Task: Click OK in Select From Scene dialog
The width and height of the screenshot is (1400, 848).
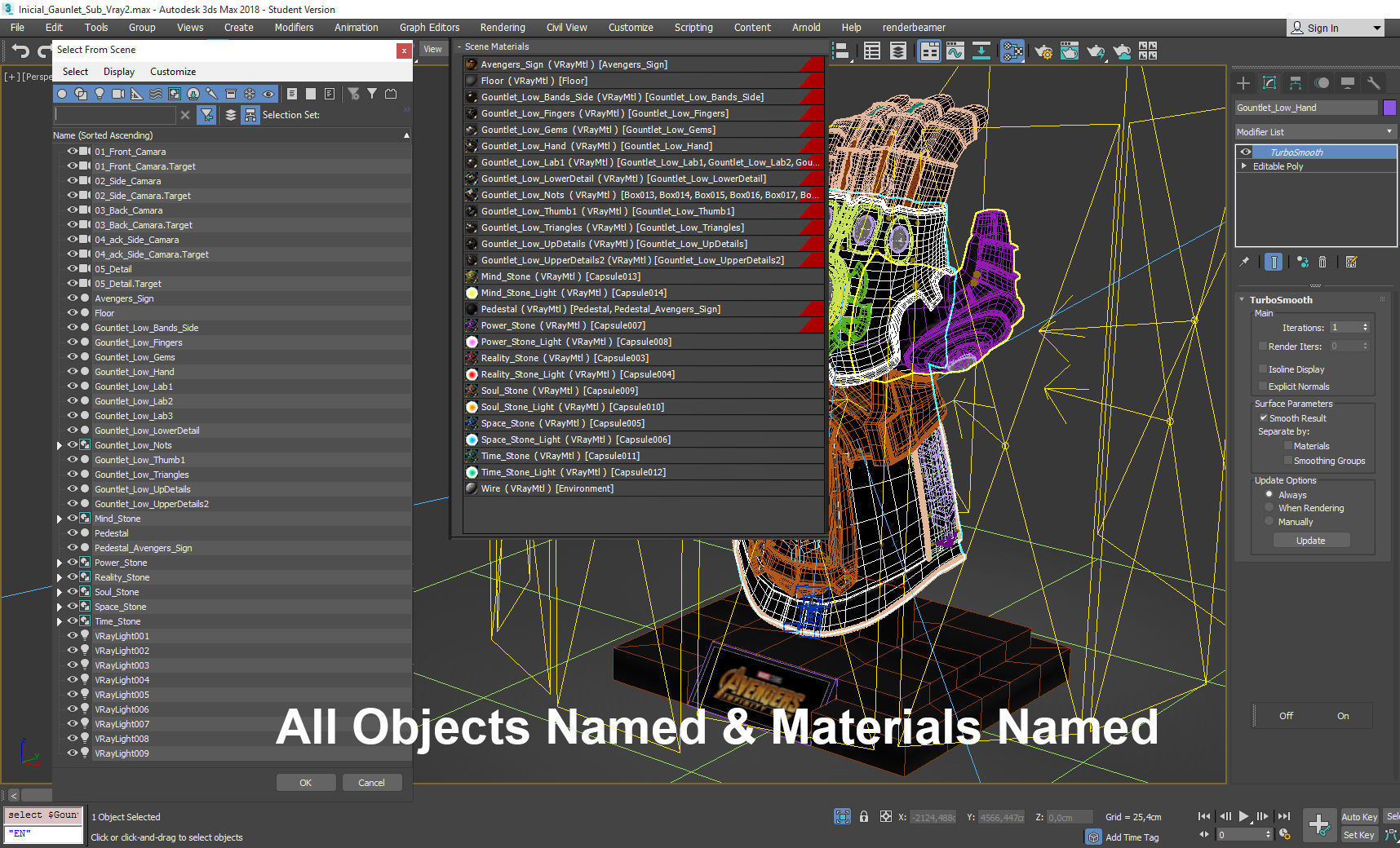Action: [x=306, y=782]
